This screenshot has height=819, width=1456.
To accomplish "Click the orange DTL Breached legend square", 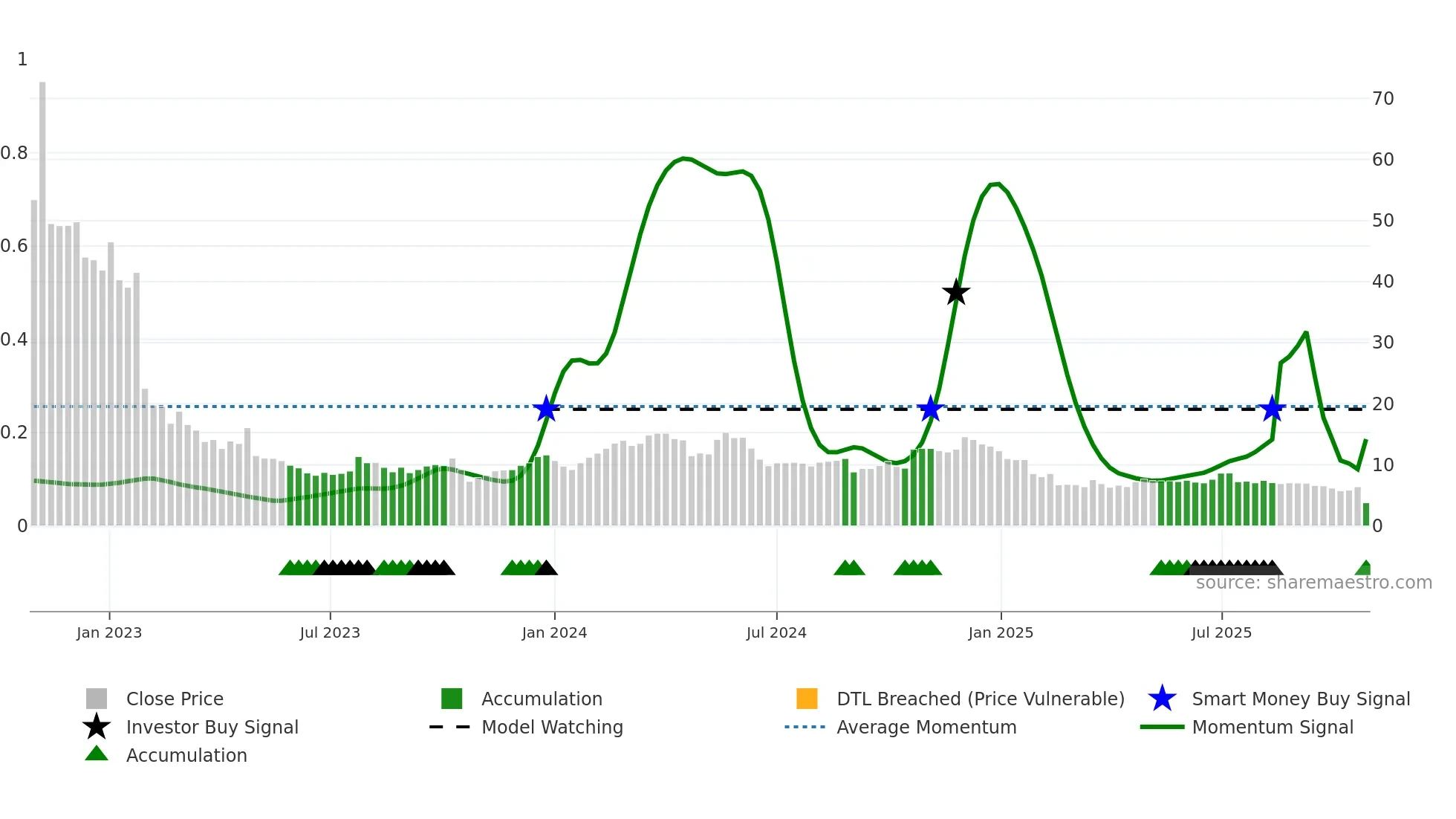I will click(807, 699).
